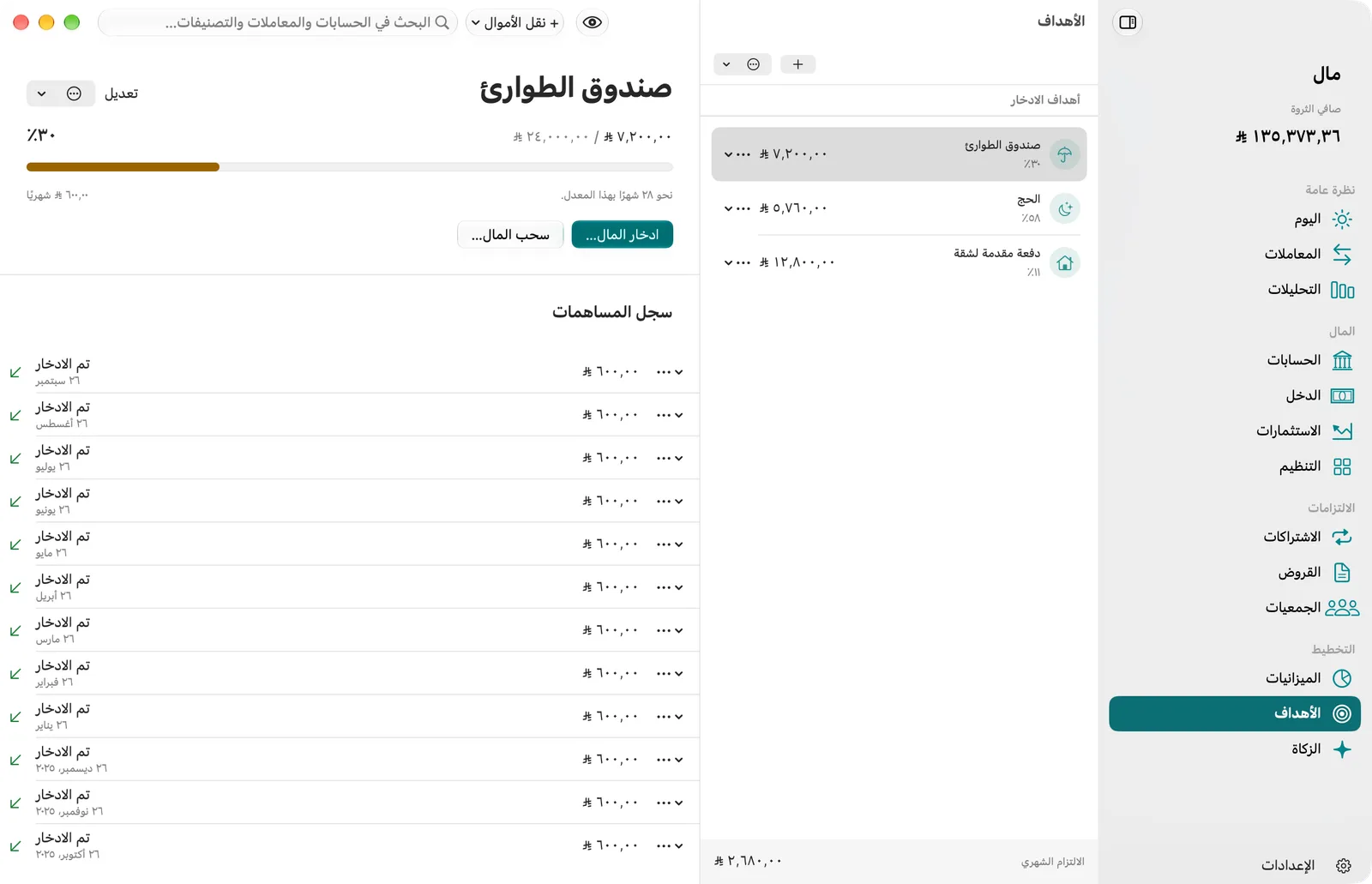
Task: Open القروض in the sidebar
Action: [1235, 573]
